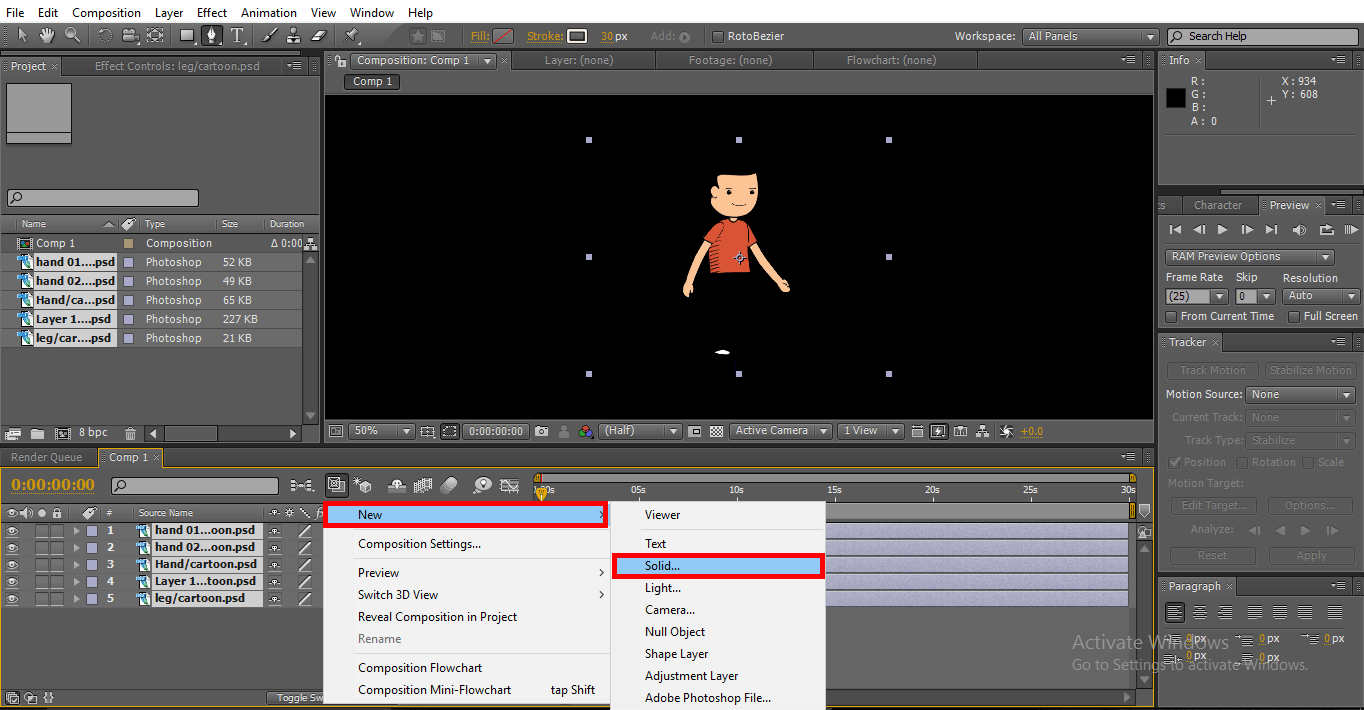Enable Motion Blur for the composition
Viewport: 1364px width, 710px height.
(447, 485)
